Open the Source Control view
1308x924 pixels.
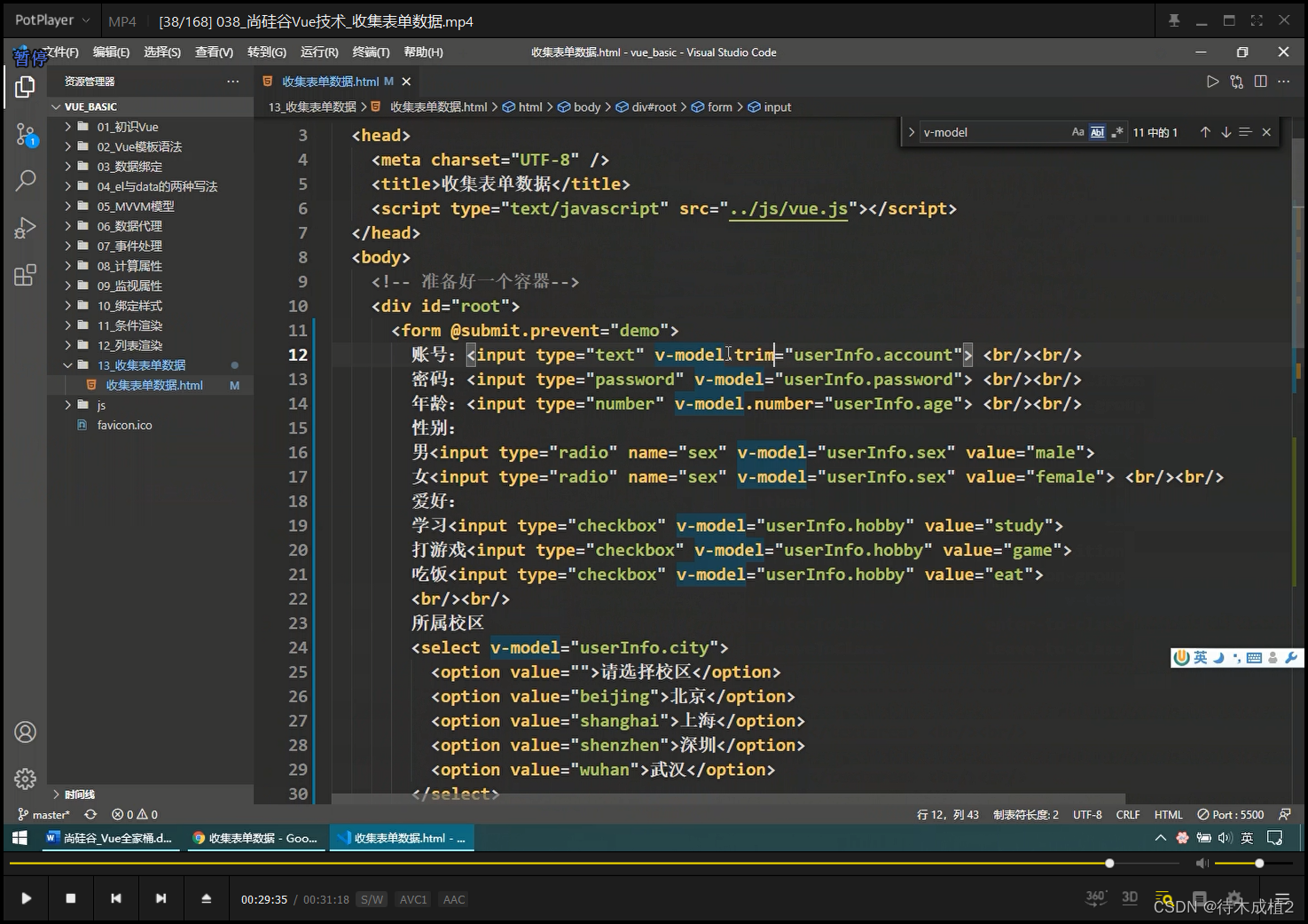[x=26, y=135]
